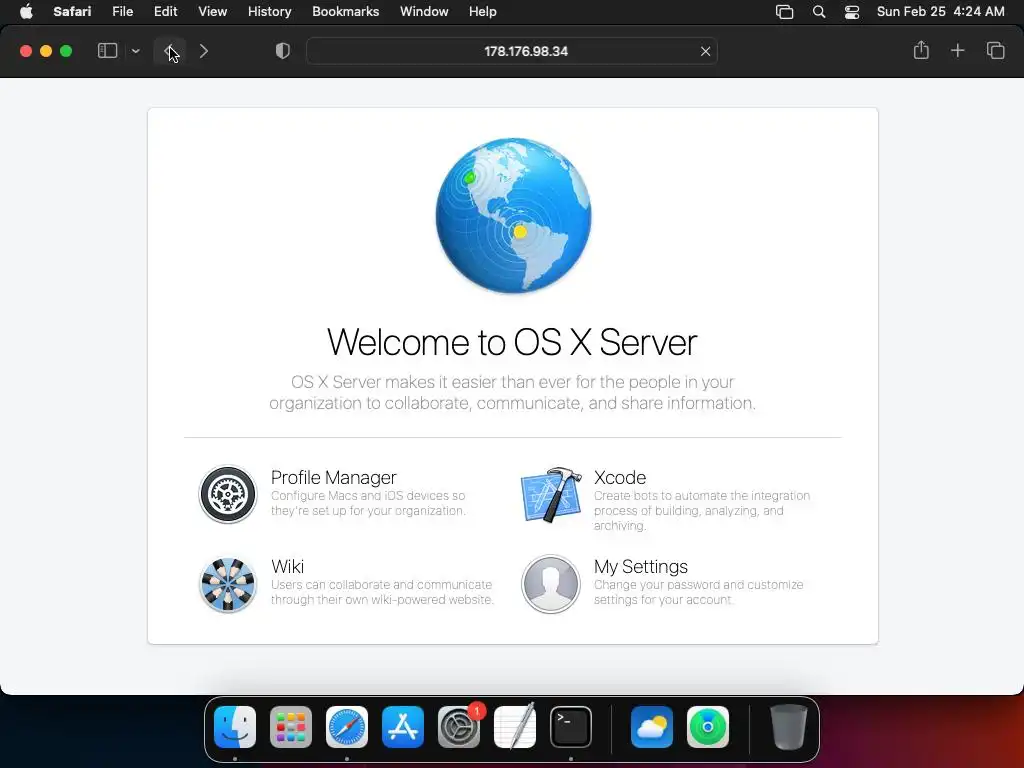Screen dimensions: 1024x768
Task: Click the 'OS X Server makes it easier' subtitle
Action: click(x=513, y=392)
